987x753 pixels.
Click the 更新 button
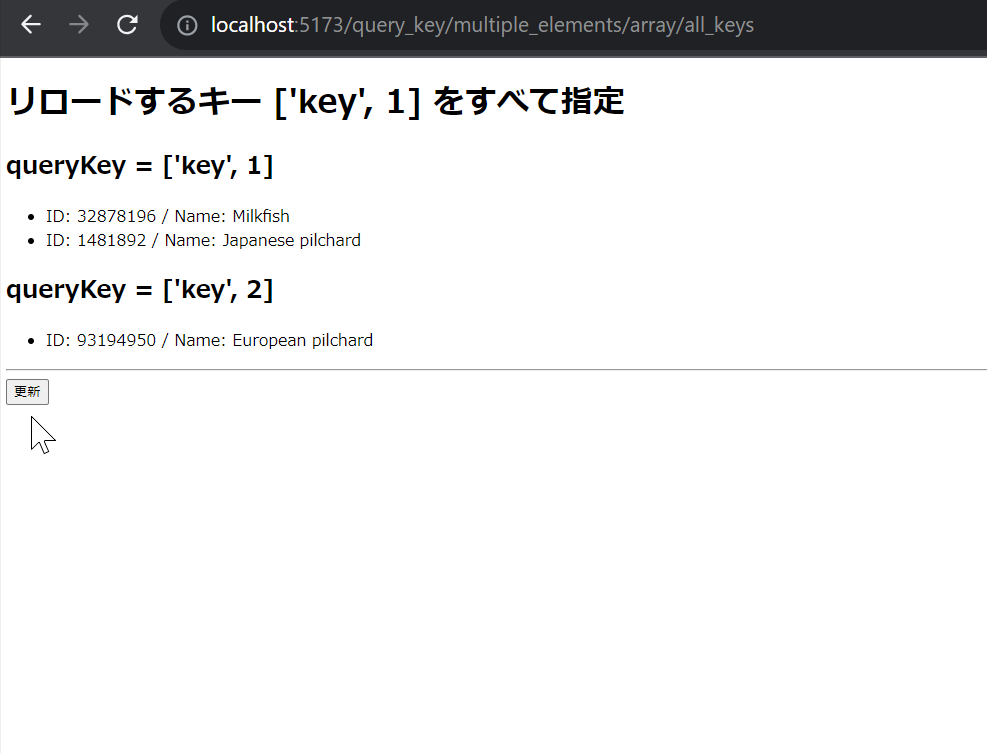[x=27, y=391]
